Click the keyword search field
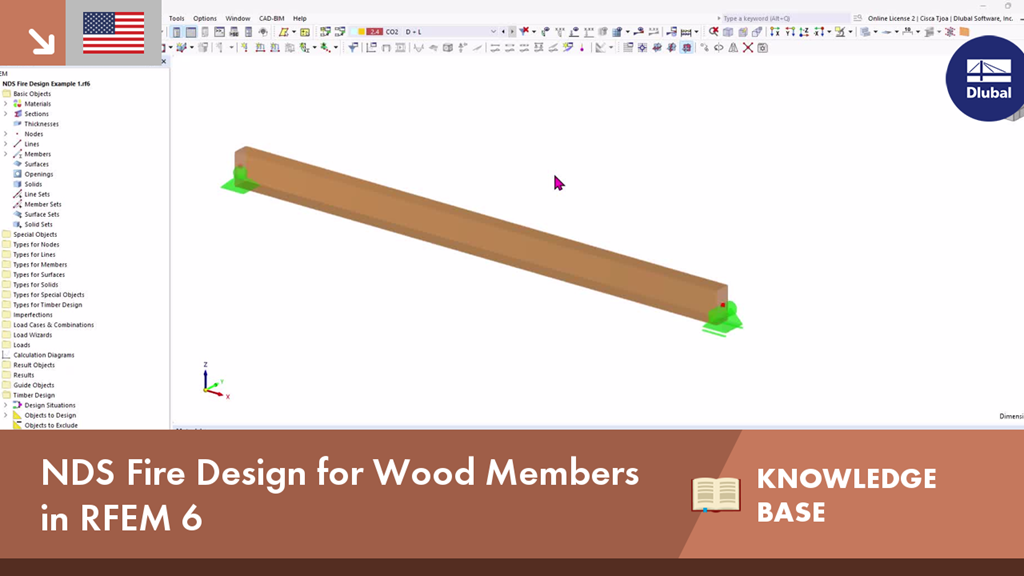 tap(784, 18)
